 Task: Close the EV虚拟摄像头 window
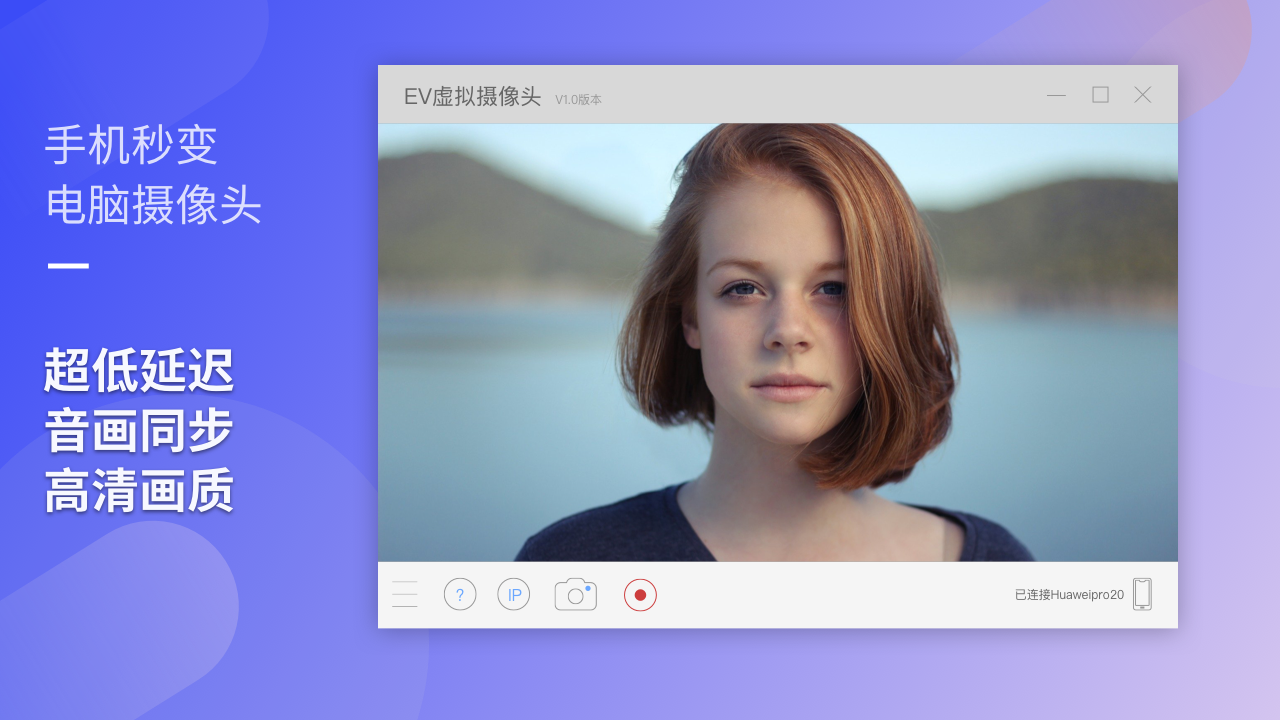pos(1142,95)
